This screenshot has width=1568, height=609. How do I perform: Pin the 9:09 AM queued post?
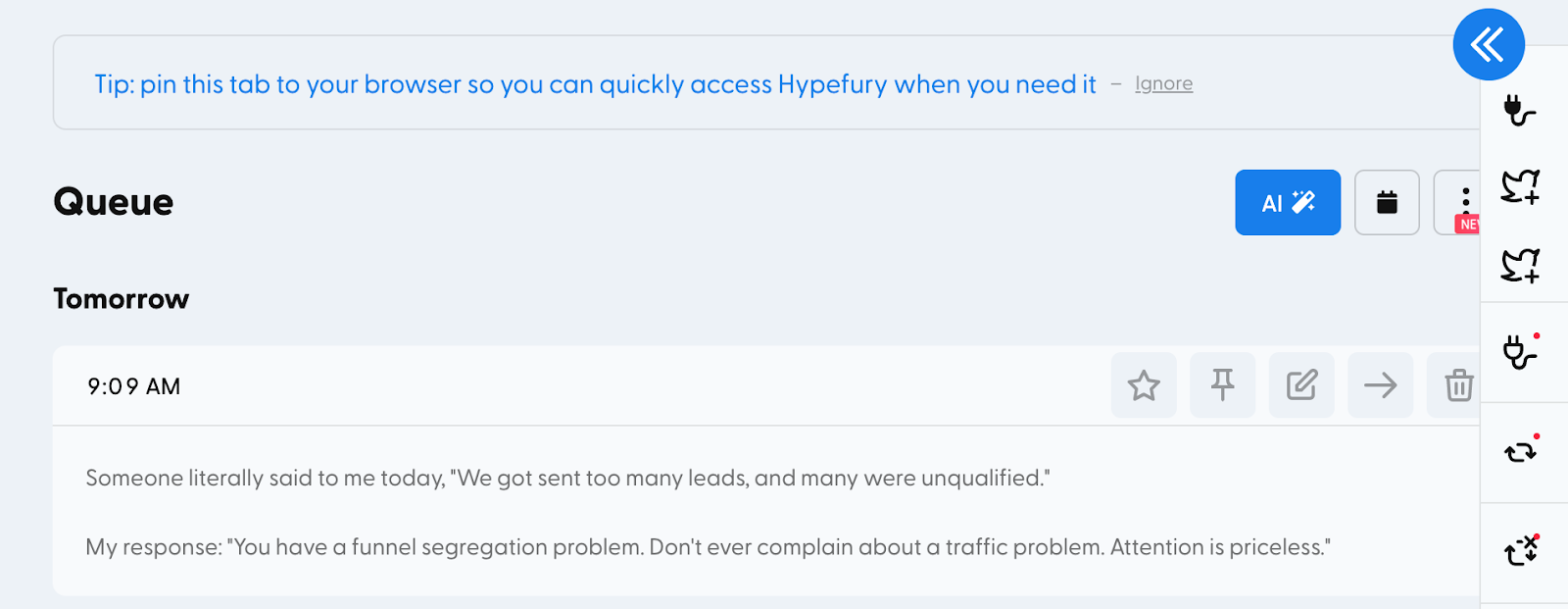tap(1222, 385)
